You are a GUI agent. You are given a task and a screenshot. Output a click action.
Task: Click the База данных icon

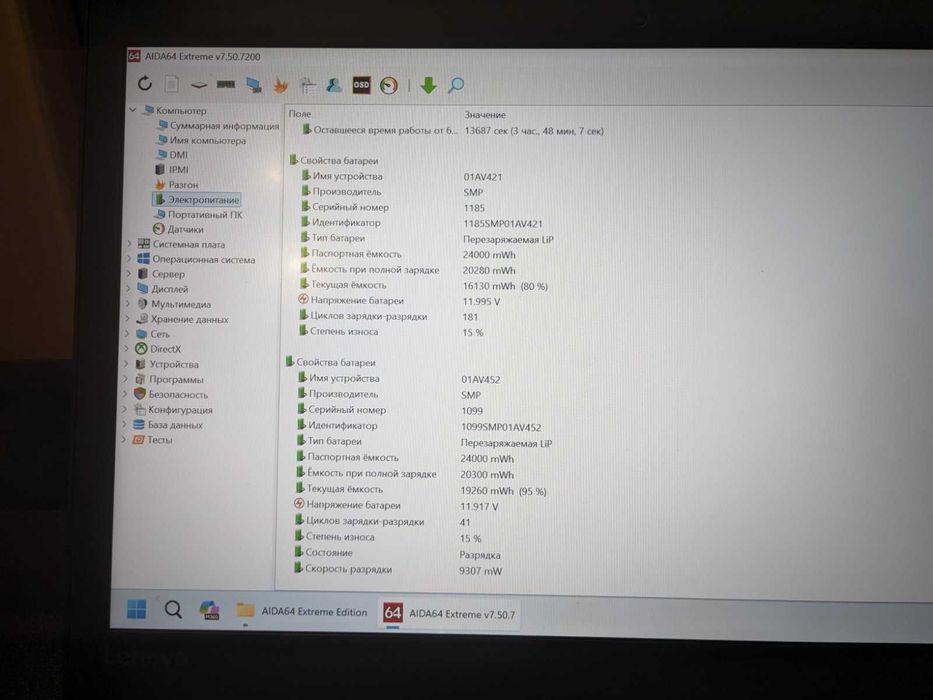pos(139,424)
